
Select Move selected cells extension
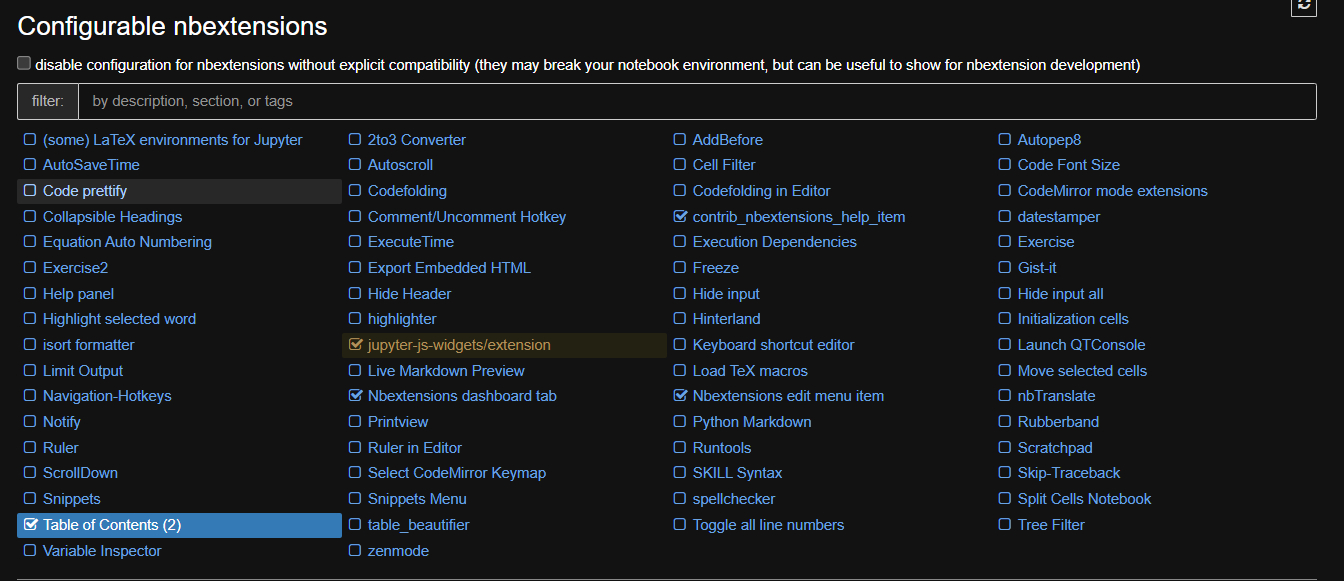[1082, 371]
